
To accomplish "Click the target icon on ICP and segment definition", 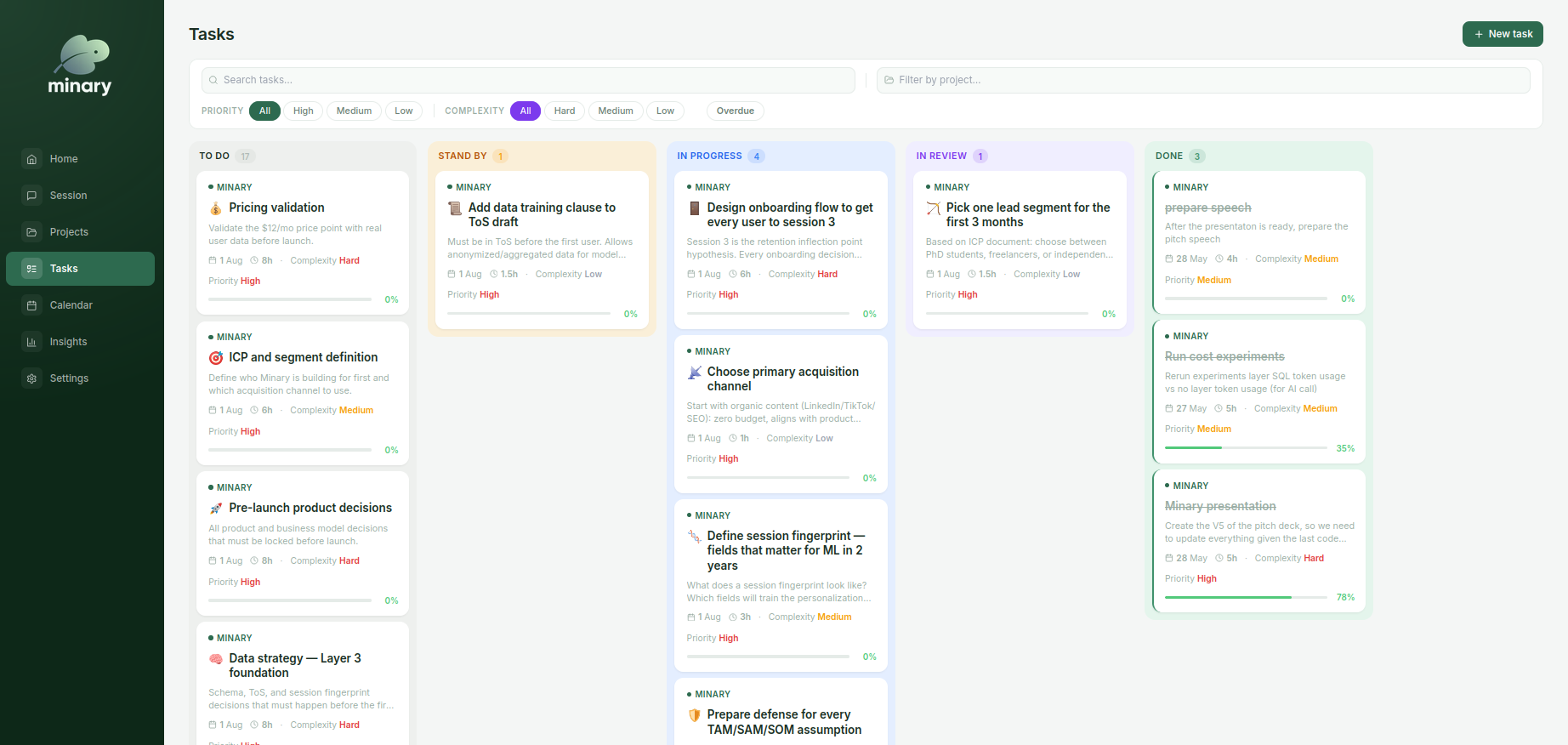I will (x=216, y=358).
